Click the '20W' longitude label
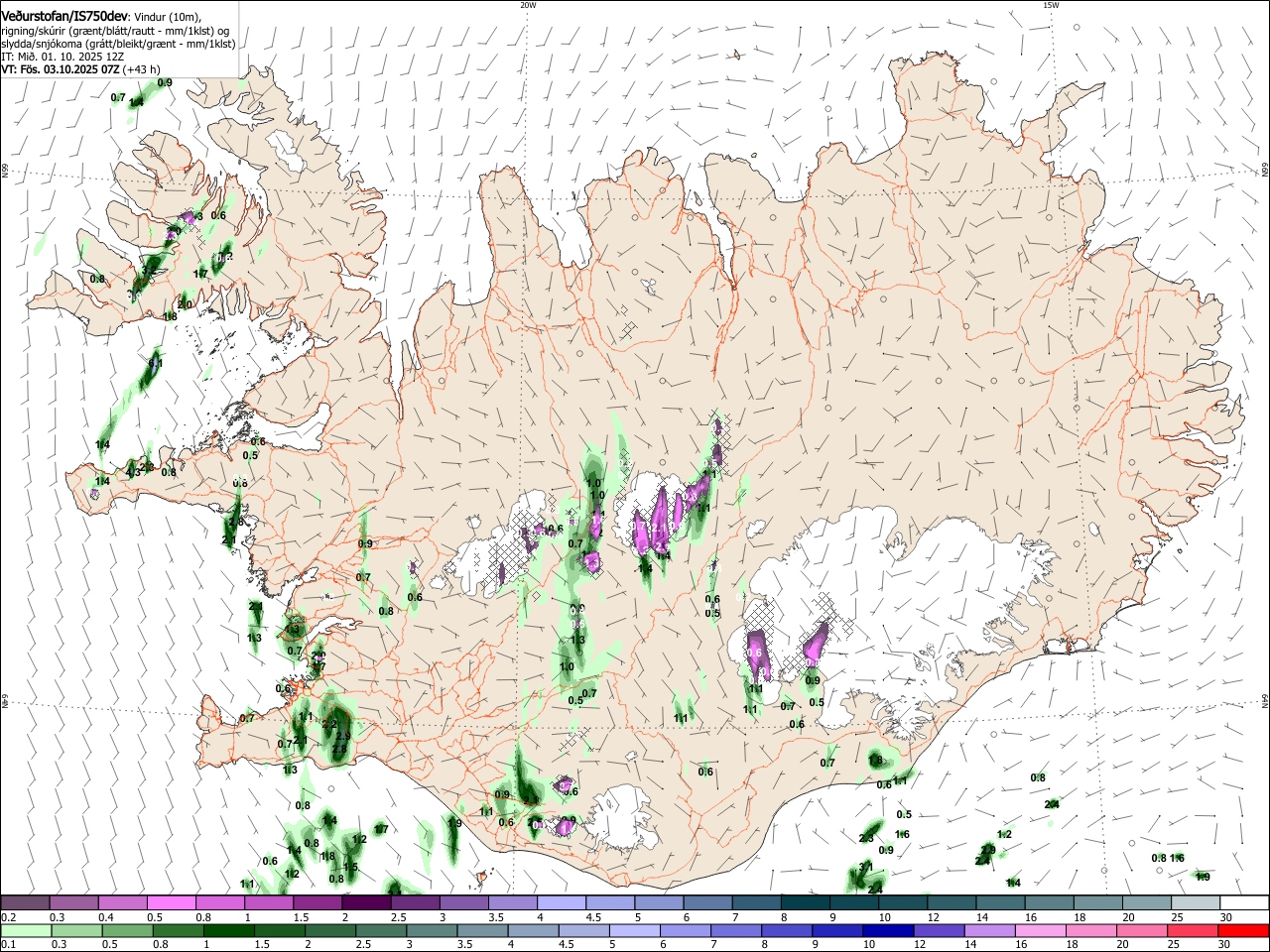 pyautogui.click(x=528, y=5)
